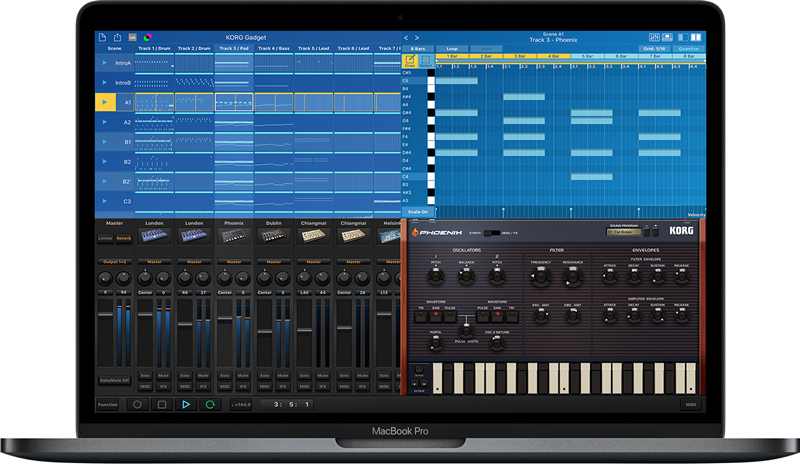800x464 pixels.
Task: Click the stop button in transport bar
Action: (162, 404)
